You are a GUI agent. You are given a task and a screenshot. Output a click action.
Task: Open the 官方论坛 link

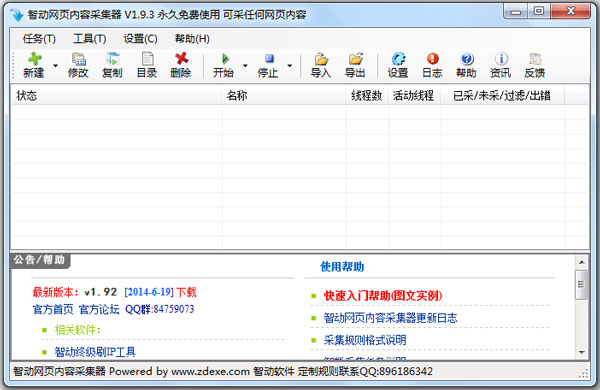coord(99,309)
